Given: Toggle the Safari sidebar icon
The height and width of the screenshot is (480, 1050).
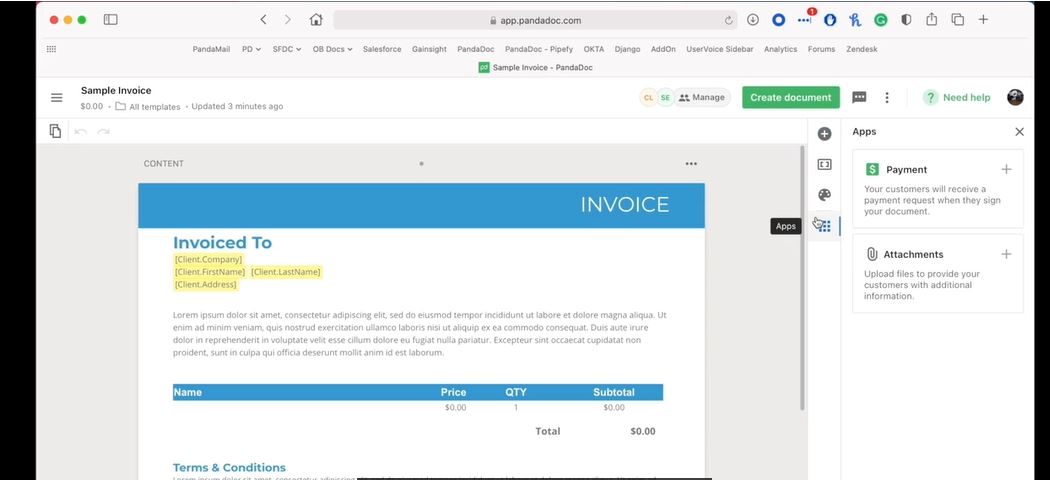Looking at the screenshot, I should [110, 20].
